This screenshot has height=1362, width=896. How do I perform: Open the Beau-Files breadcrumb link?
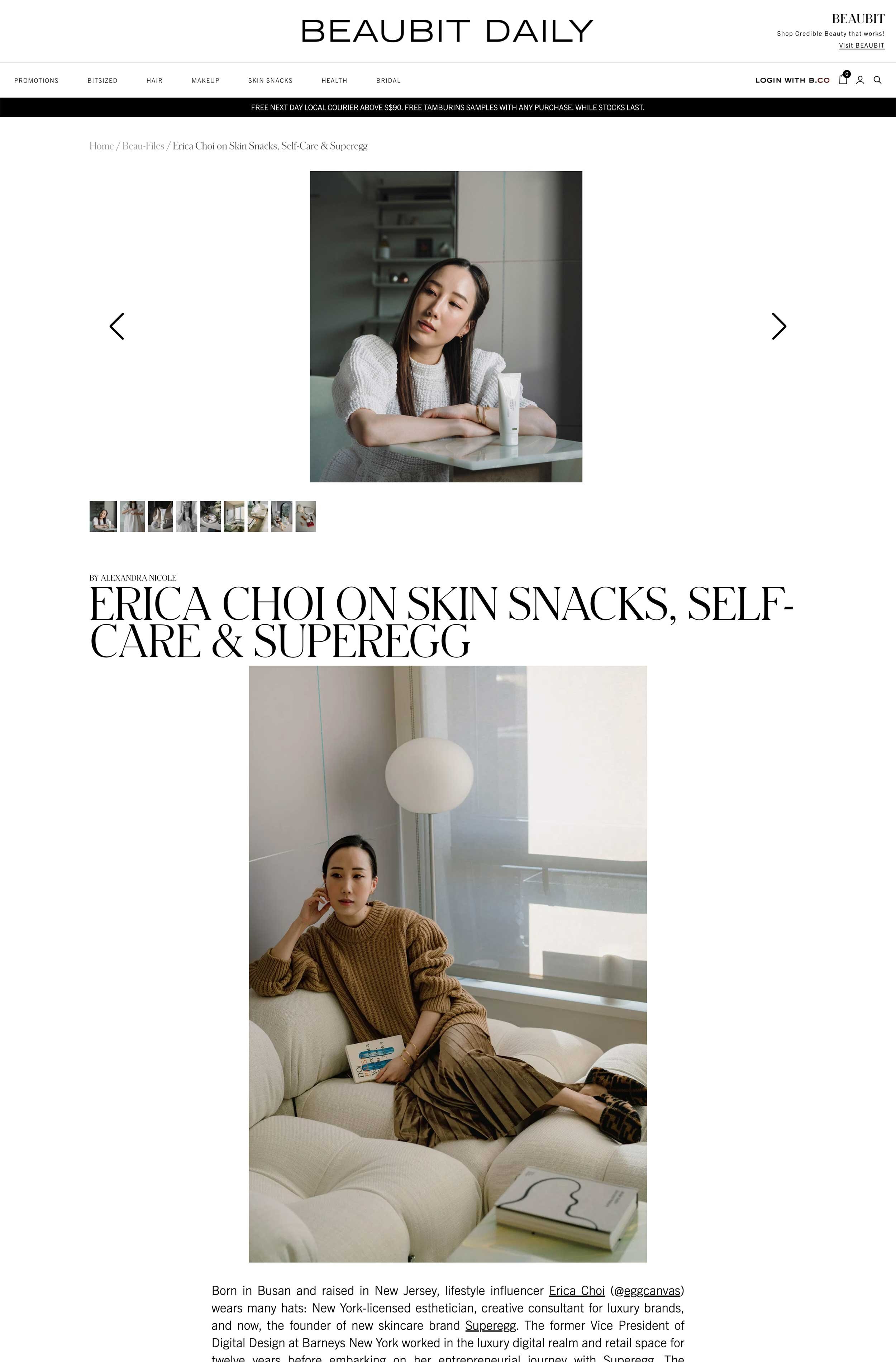[143, 146]
